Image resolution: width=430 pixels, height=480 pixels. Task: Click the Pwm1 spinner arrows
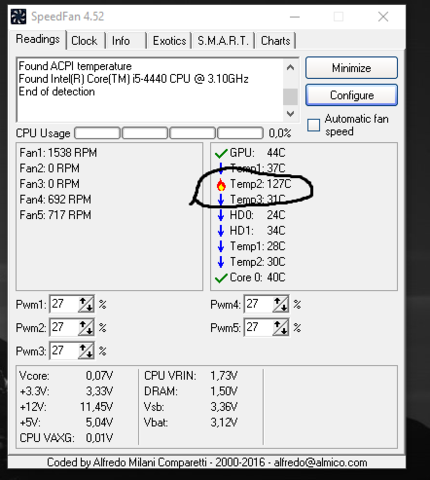coord(86,304)
